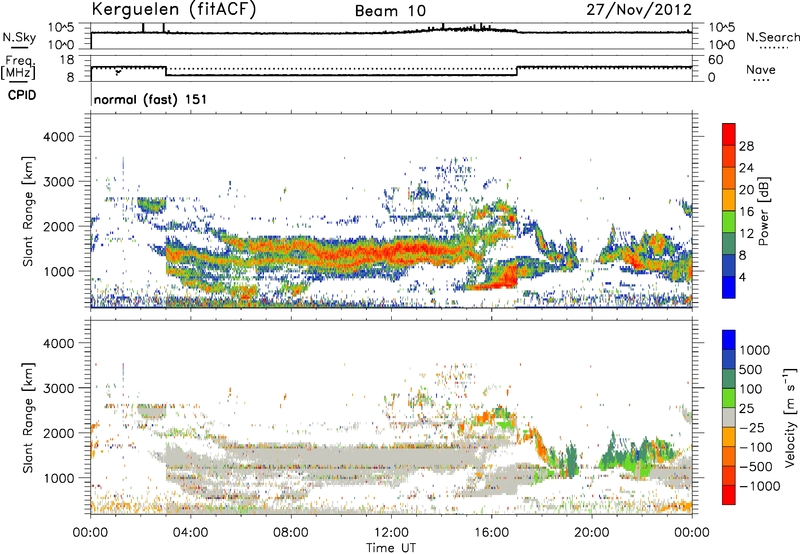Viewport: 800px width, 554px height.
Task: Click the red top segment of power colorbar
Action: [x=729, y=134]
